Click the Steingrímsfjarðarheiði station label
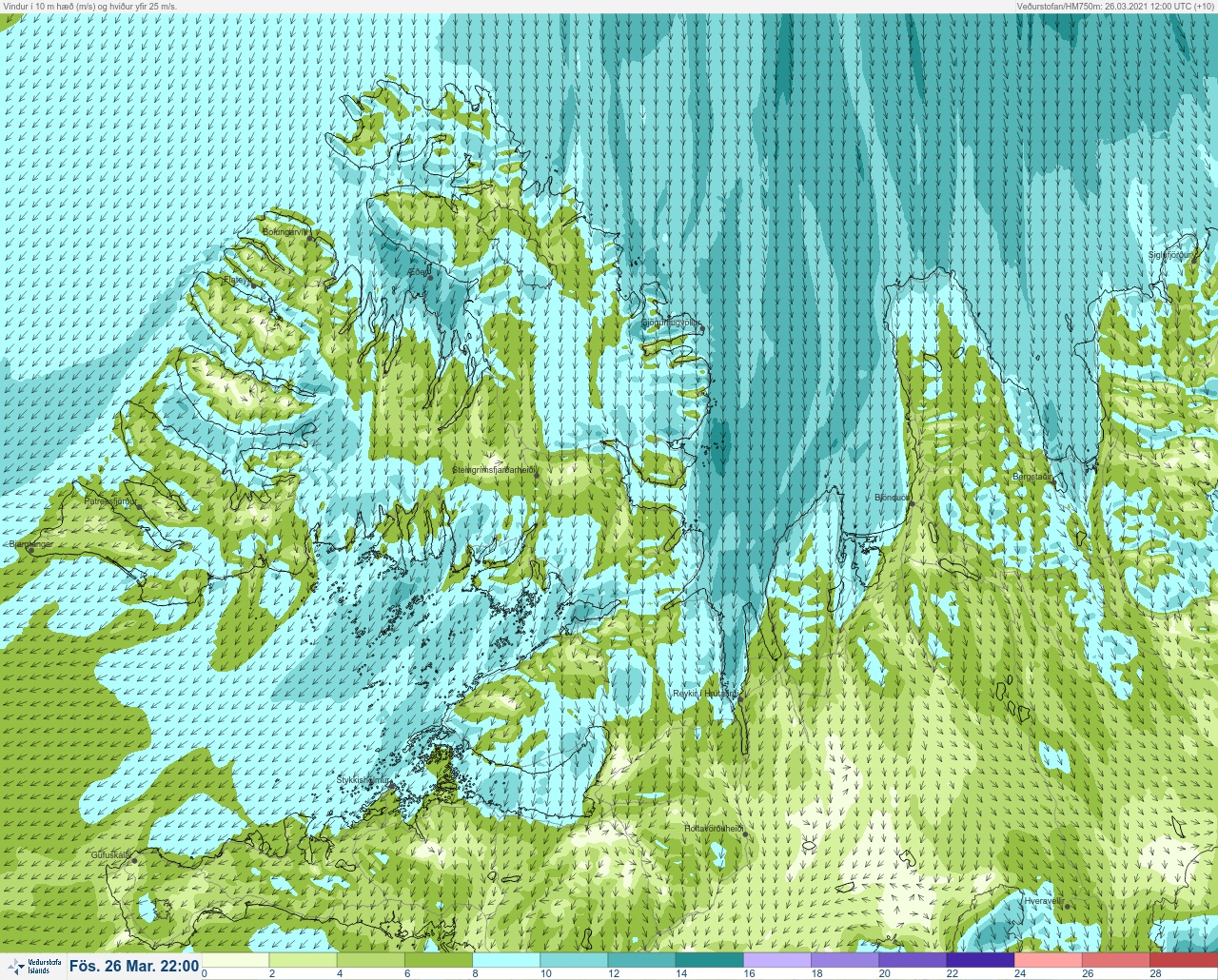Image resolution: width=1218 pixels, height=980 pixels. (x=496, y=470)
